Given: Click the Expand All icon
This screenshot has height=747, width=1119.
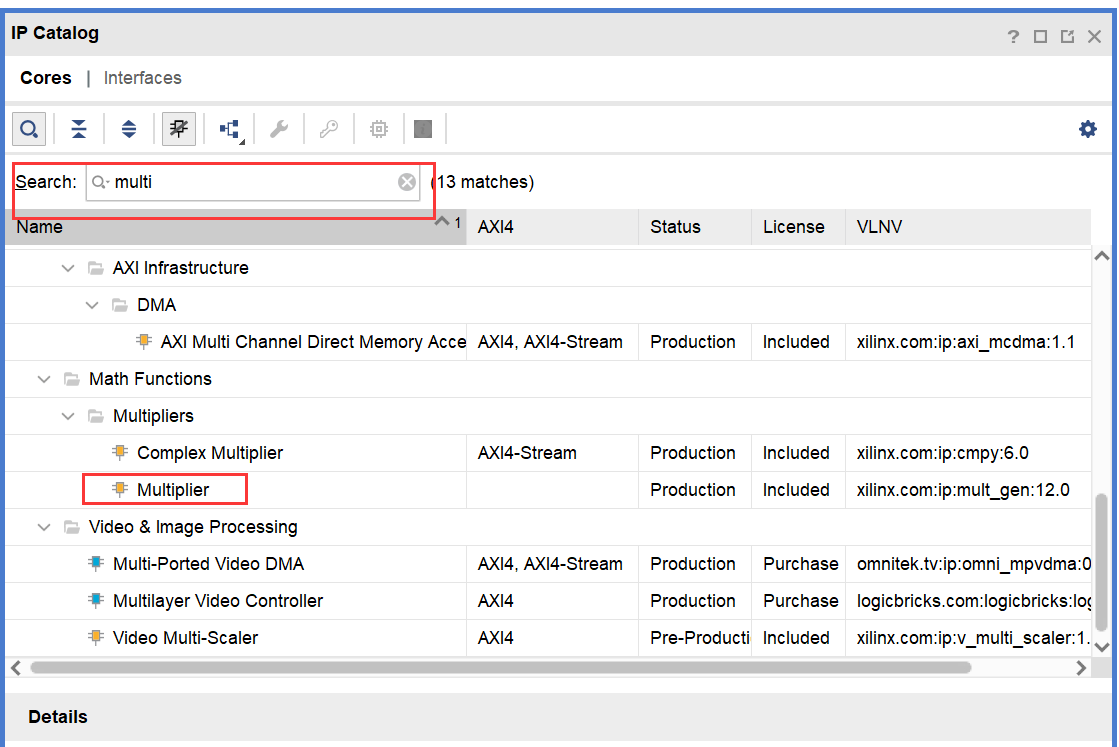Looking at the screenshot, I should (128, 129).
